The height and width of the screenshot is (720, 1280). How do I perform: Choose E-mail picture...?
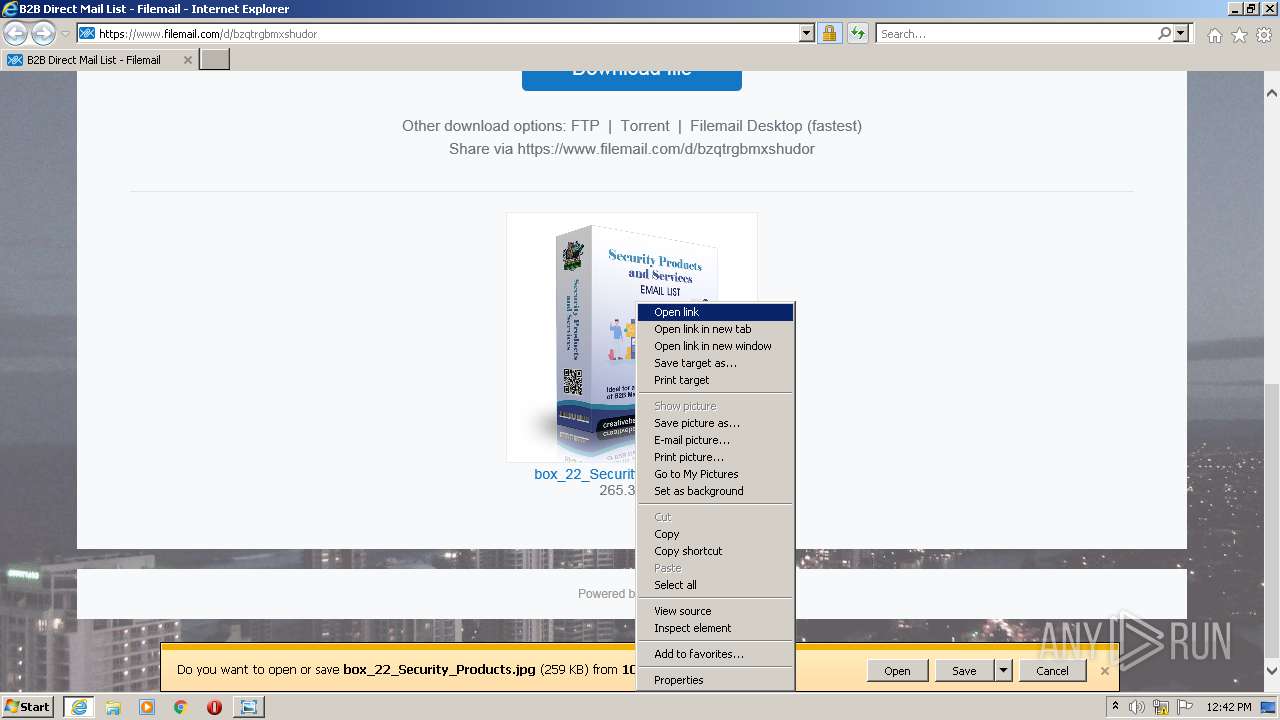pos(716,440)
